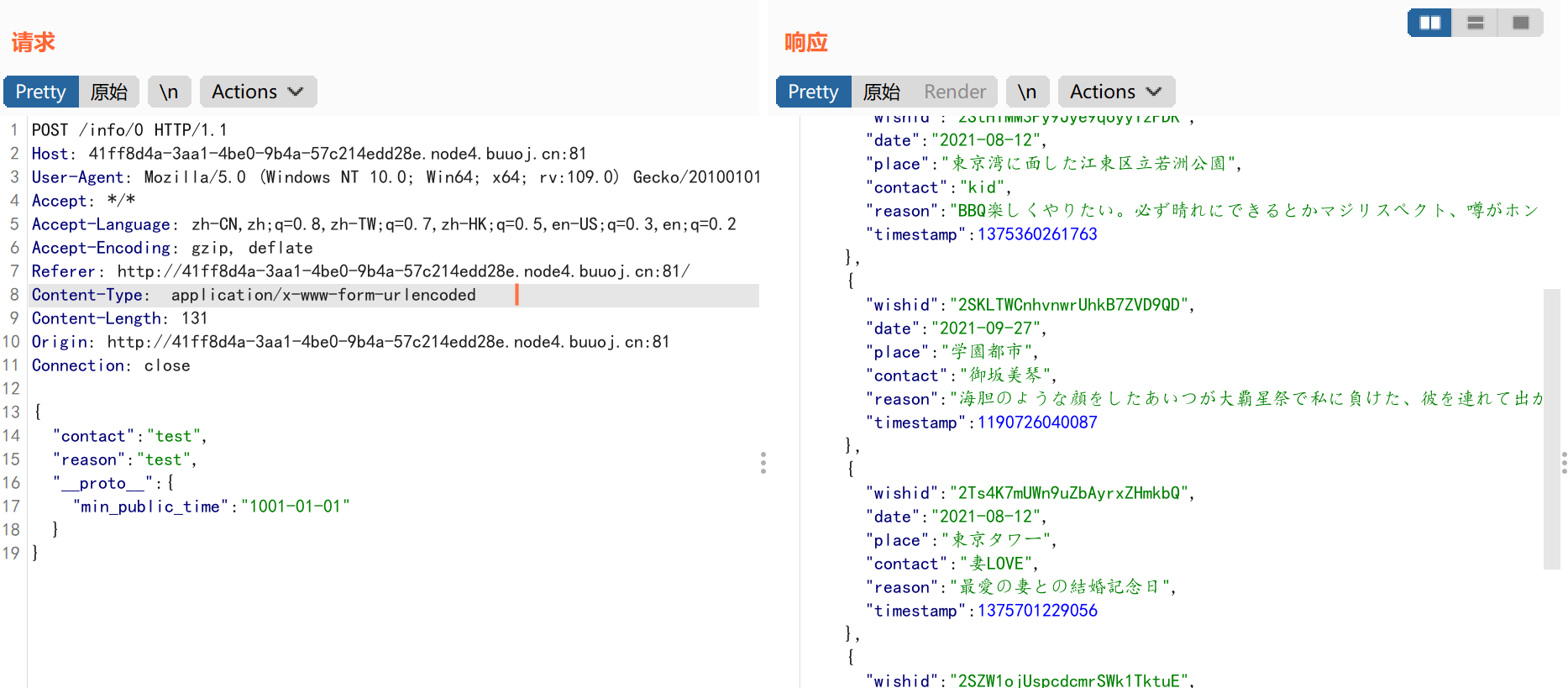Click the "contact":"妻LOVE" response line
The height and width of the screenshot is (688, 1568).
coord(952,564)
